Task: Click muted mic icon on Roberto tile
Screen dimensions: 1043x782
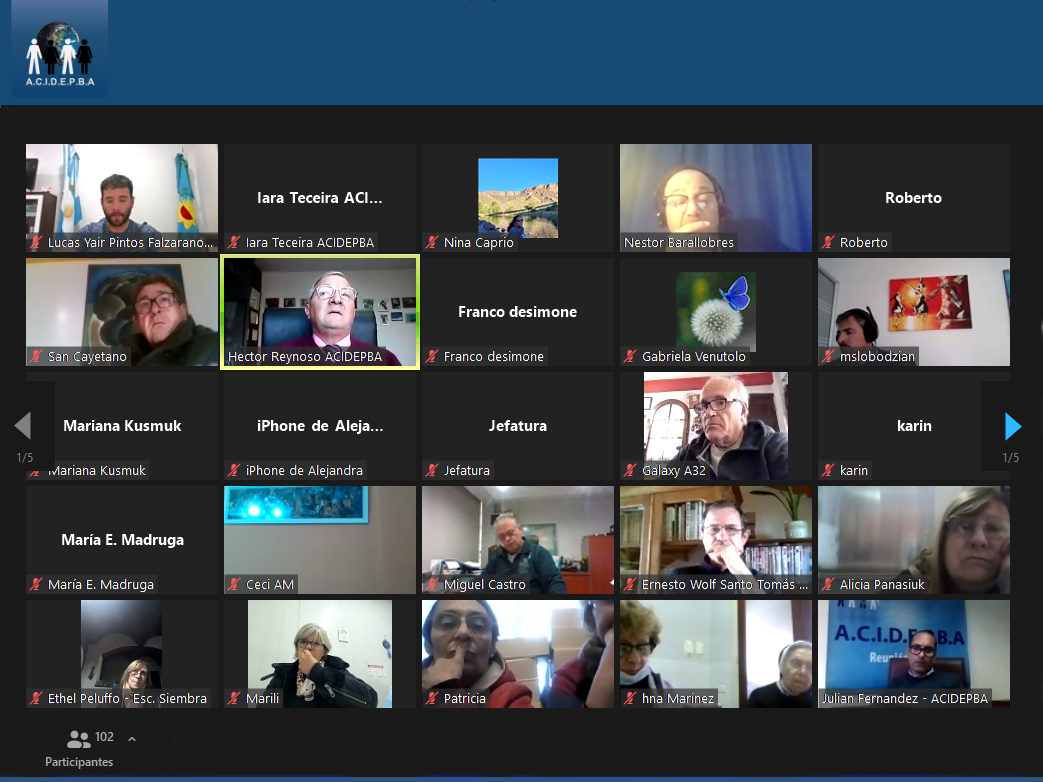Action: (829, 243)
